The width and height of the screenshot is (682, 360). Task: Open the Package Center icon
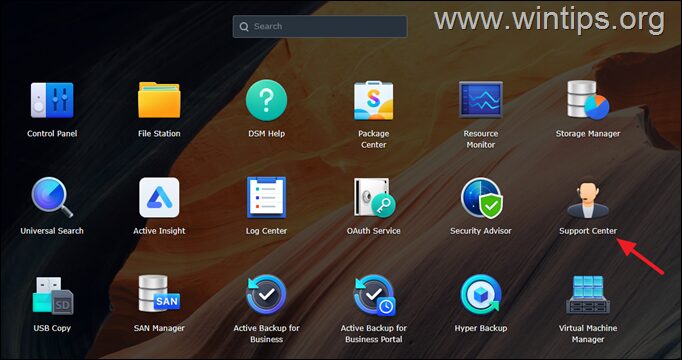(374, 100)
